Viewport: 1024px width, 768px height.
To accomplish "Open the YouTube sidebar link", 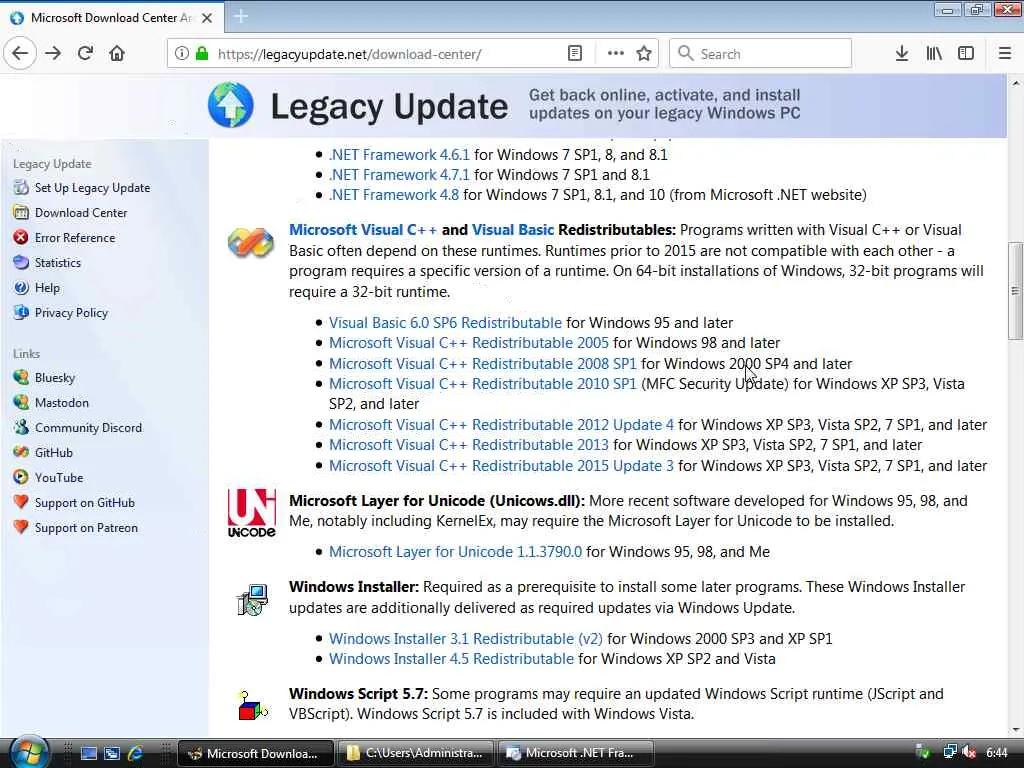I will tap(59, 477).
